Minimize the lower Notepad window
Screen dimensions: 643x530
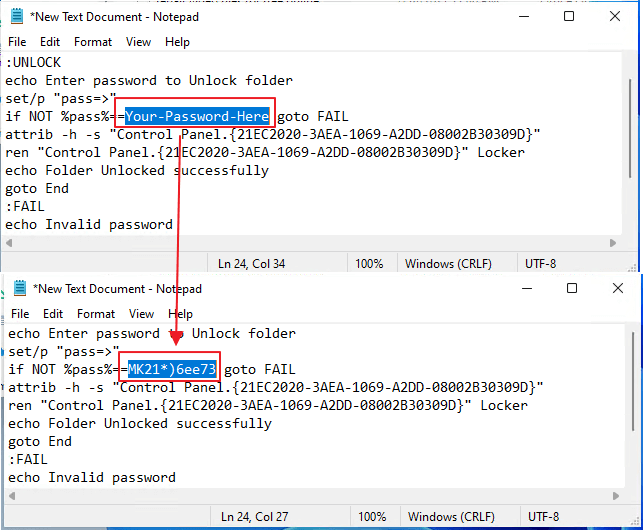coord(524,289)
